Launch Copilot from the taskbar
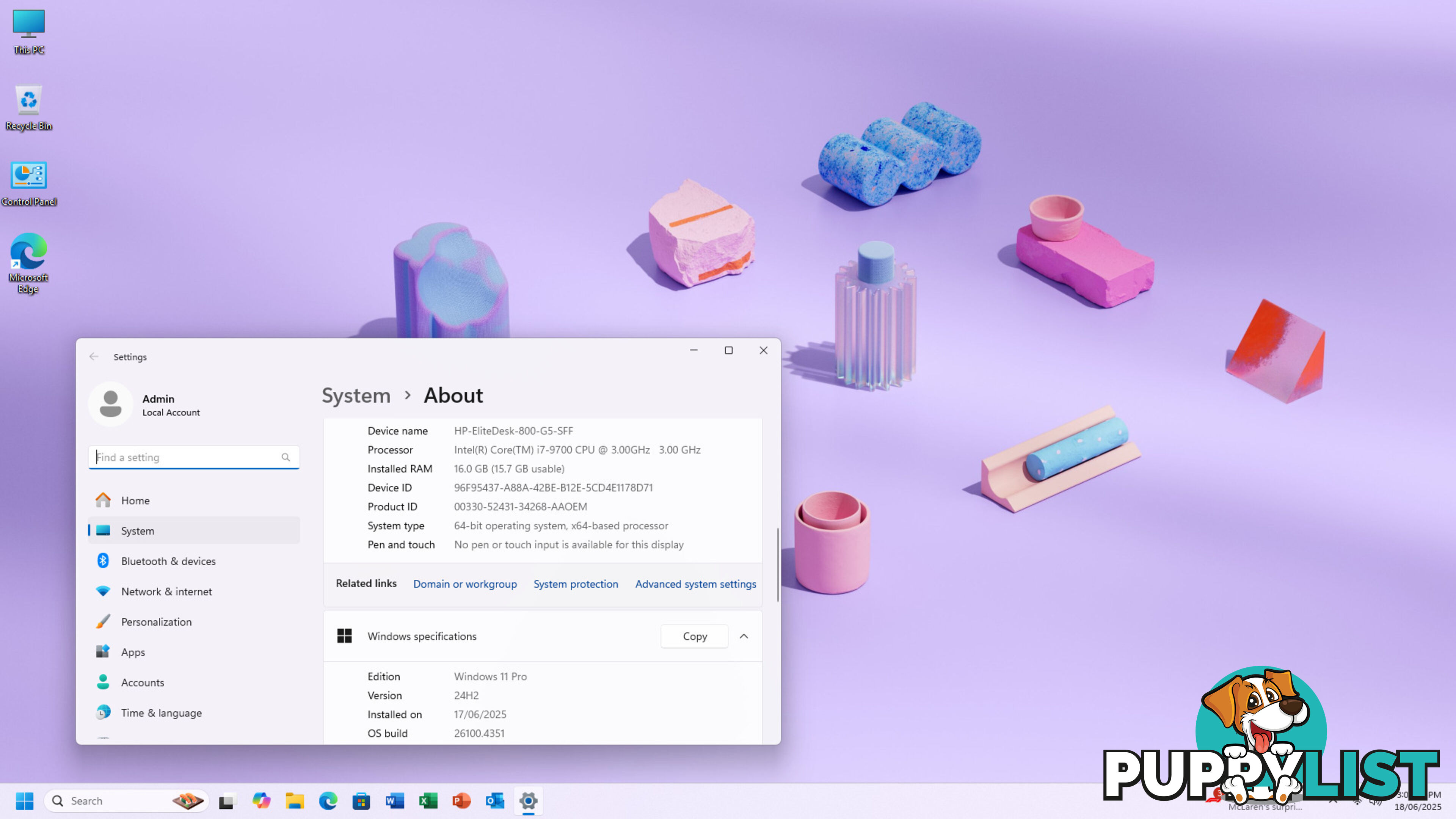The image size is (1456, 819). (x=261, y=801)
